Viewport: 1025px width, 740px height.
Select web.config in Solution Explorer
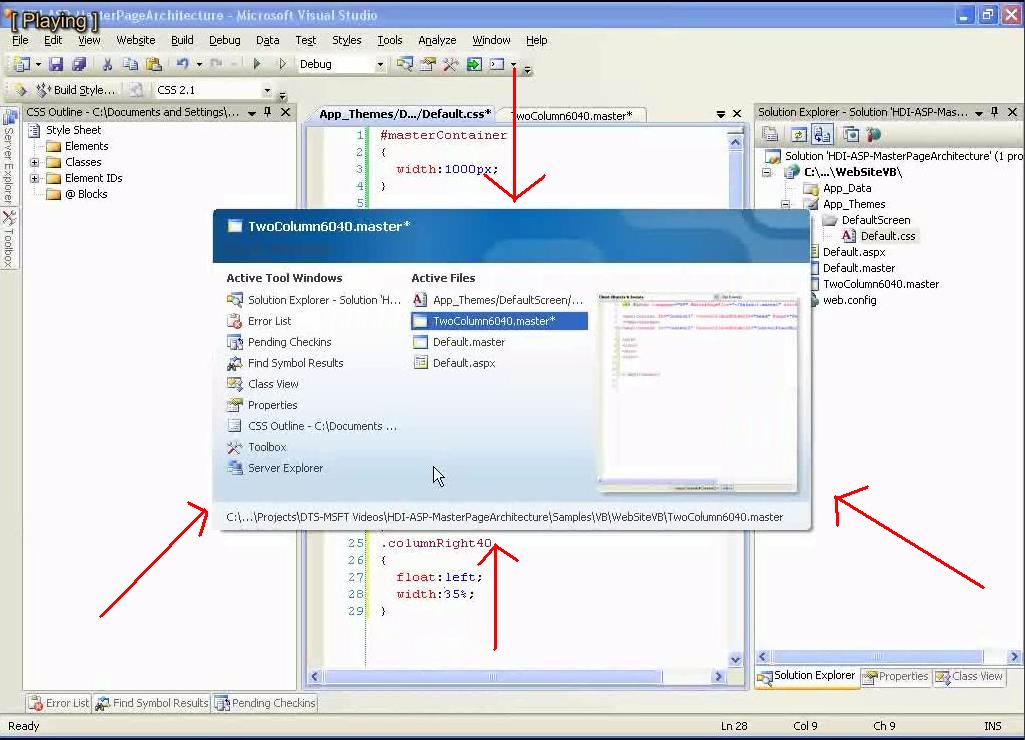point(849,300)
